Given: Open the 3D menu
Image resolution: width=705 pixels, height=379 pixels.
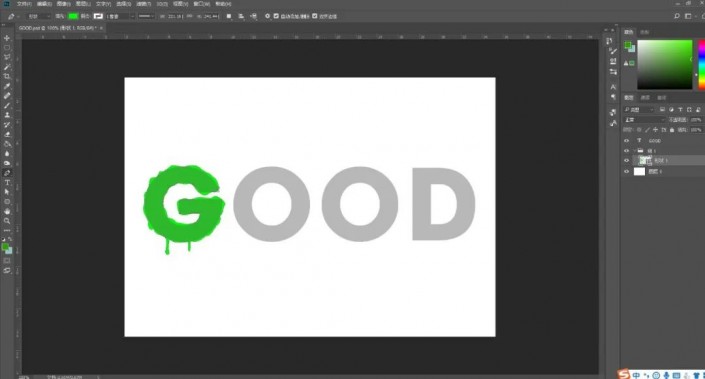Looking at the screenshot, I should click(x=162, y=4).
